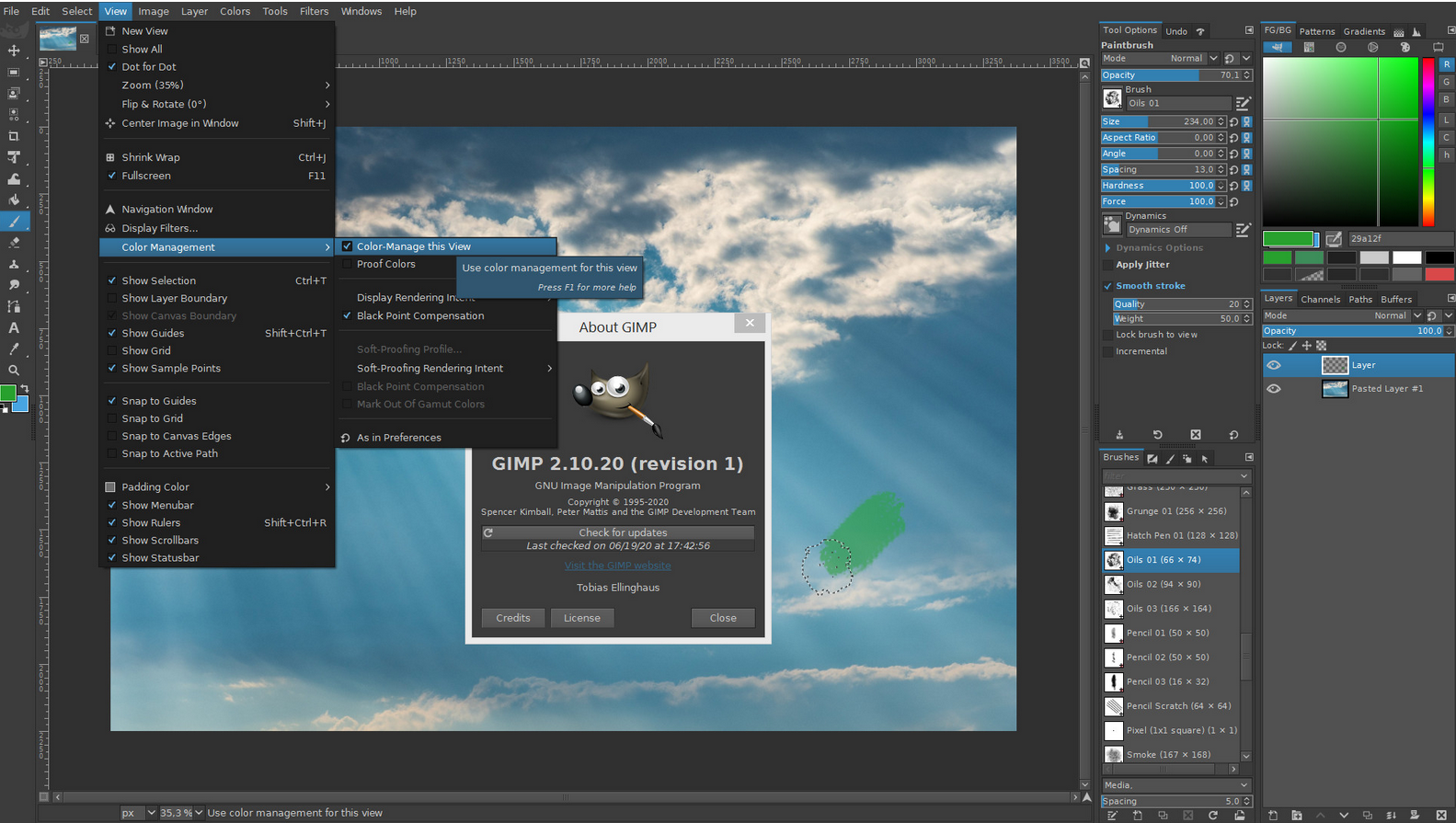Select the Paintbrush tool in toolbox
The width and height of the screenshot is (1456, 823).
tap(14, 221)
